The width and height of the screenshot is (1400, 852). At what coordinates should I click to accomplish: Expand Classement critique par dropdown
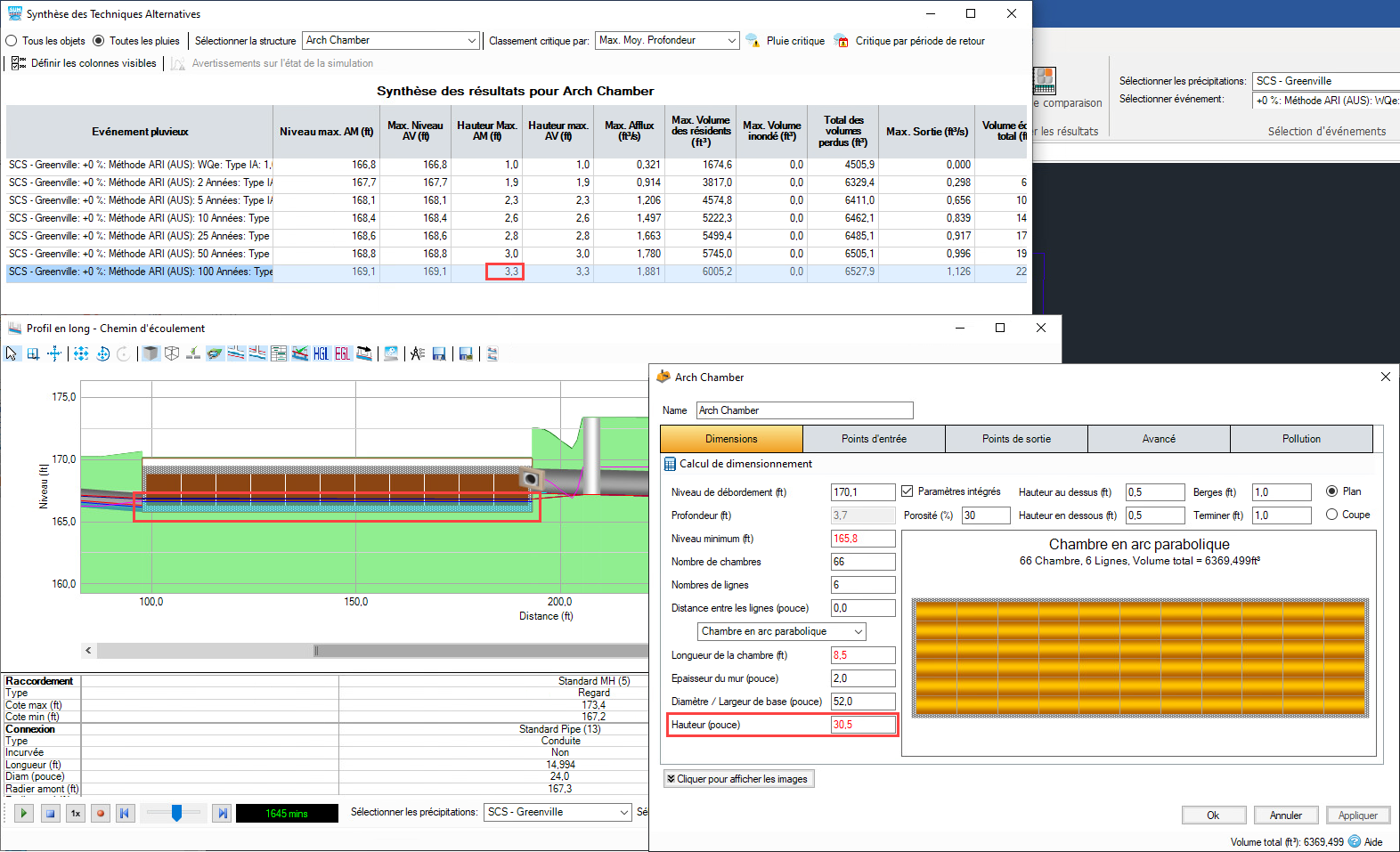[x=667, y=40]
